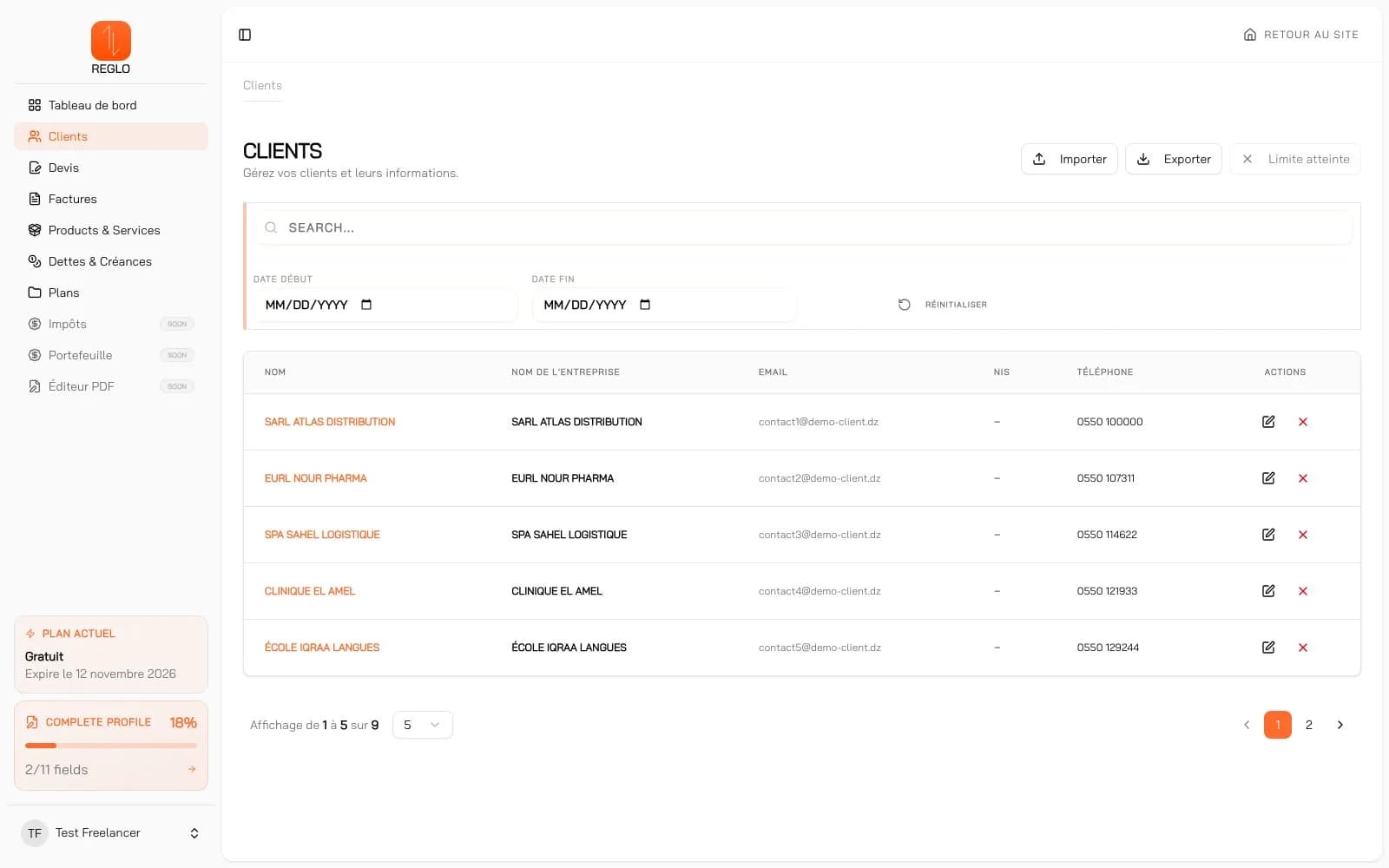Open rows-per-page dropdown showing 5
Viewport: 1389px width, 868px height.
[x=423, y=725]
